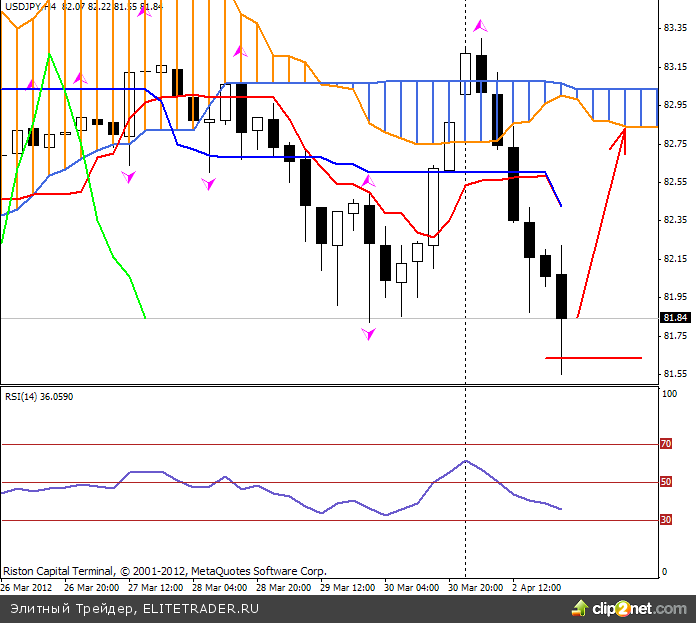Click the clip2net.com logo
This screenshot has width=696, height=623.
(629, 607)
